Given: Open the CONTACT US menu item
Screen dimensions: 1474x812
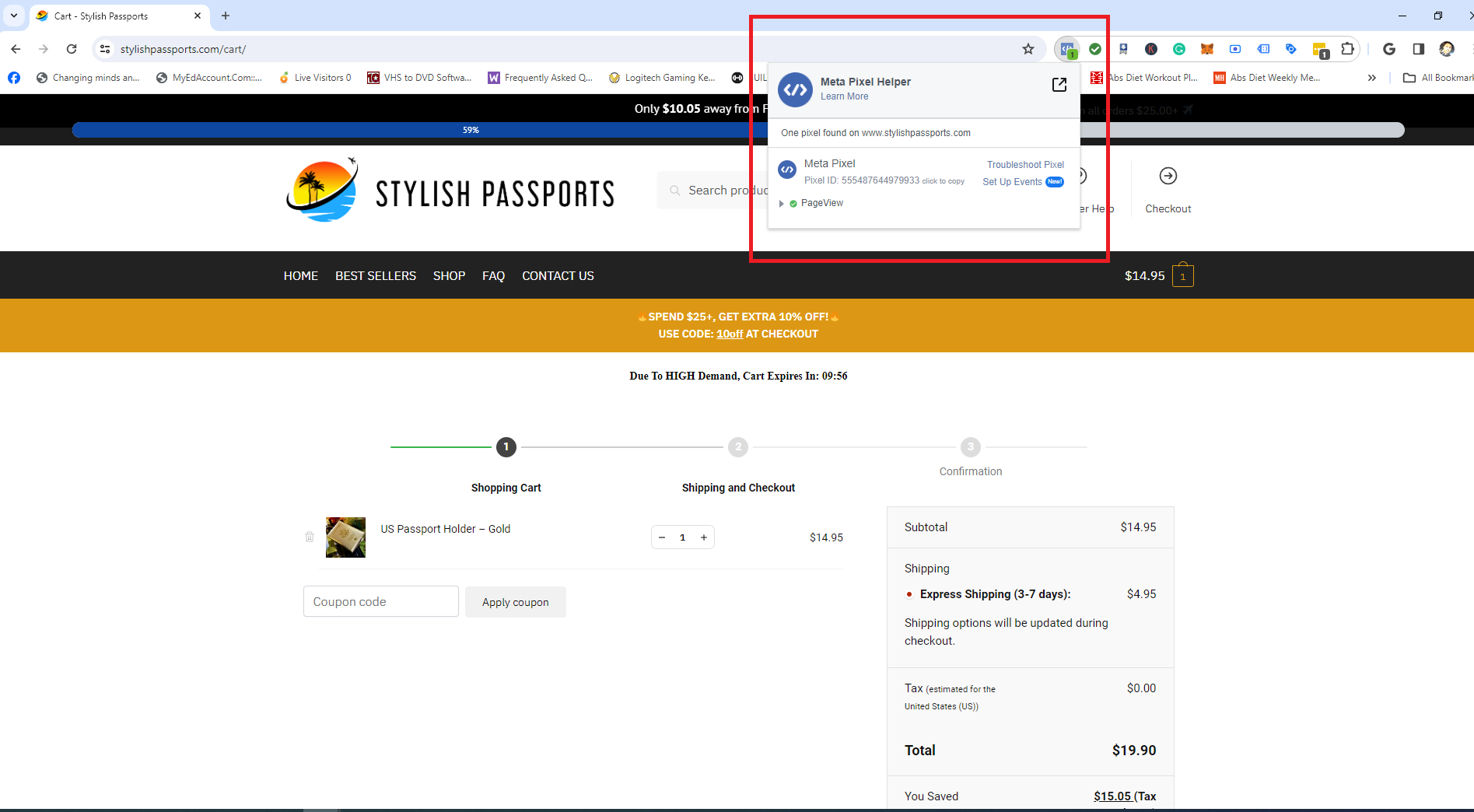Looking at the screenshot, I should coord(558,276).
